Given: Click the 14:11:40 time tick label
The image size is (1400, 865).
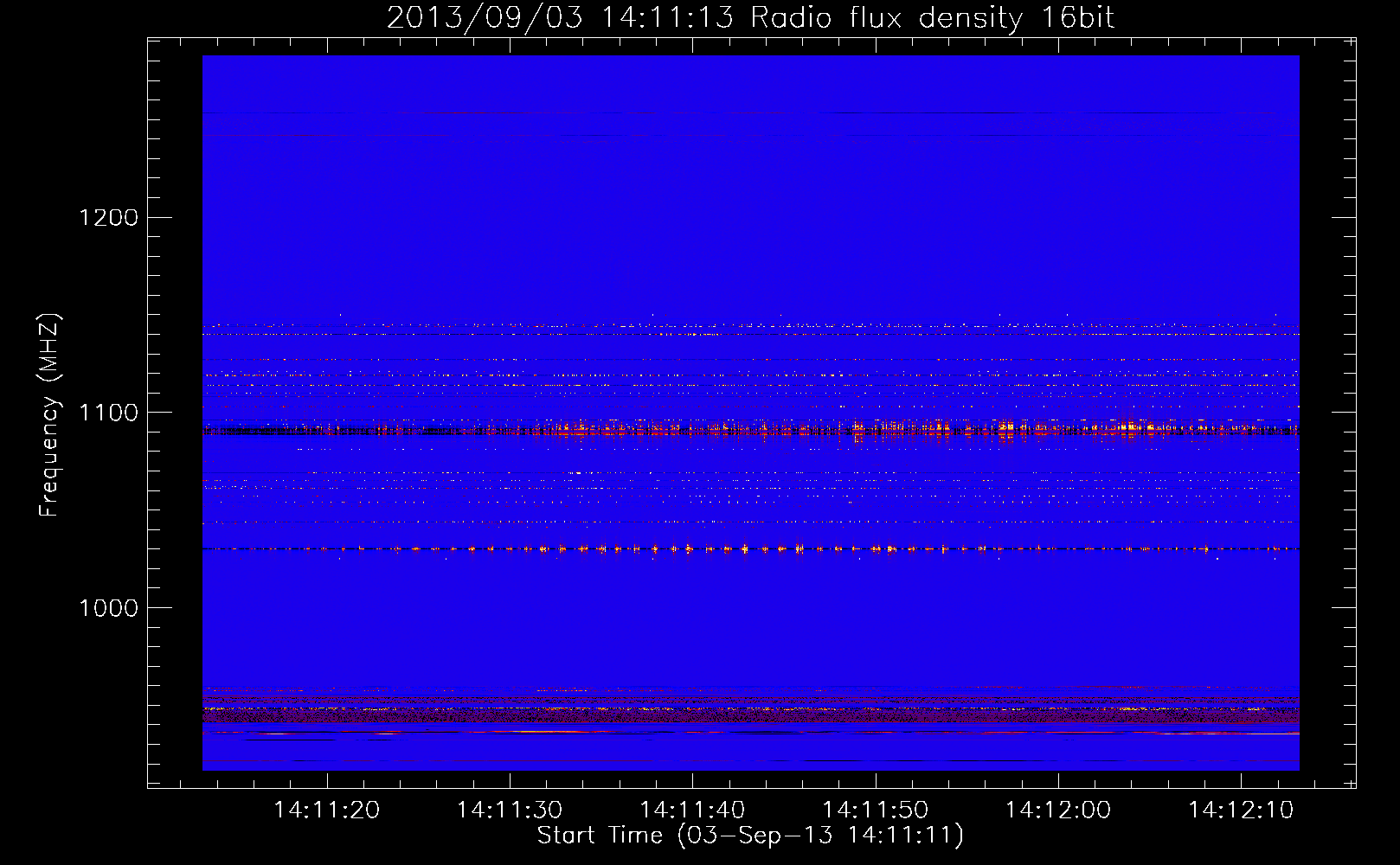Looking at the screenshot, I should 692,811.
